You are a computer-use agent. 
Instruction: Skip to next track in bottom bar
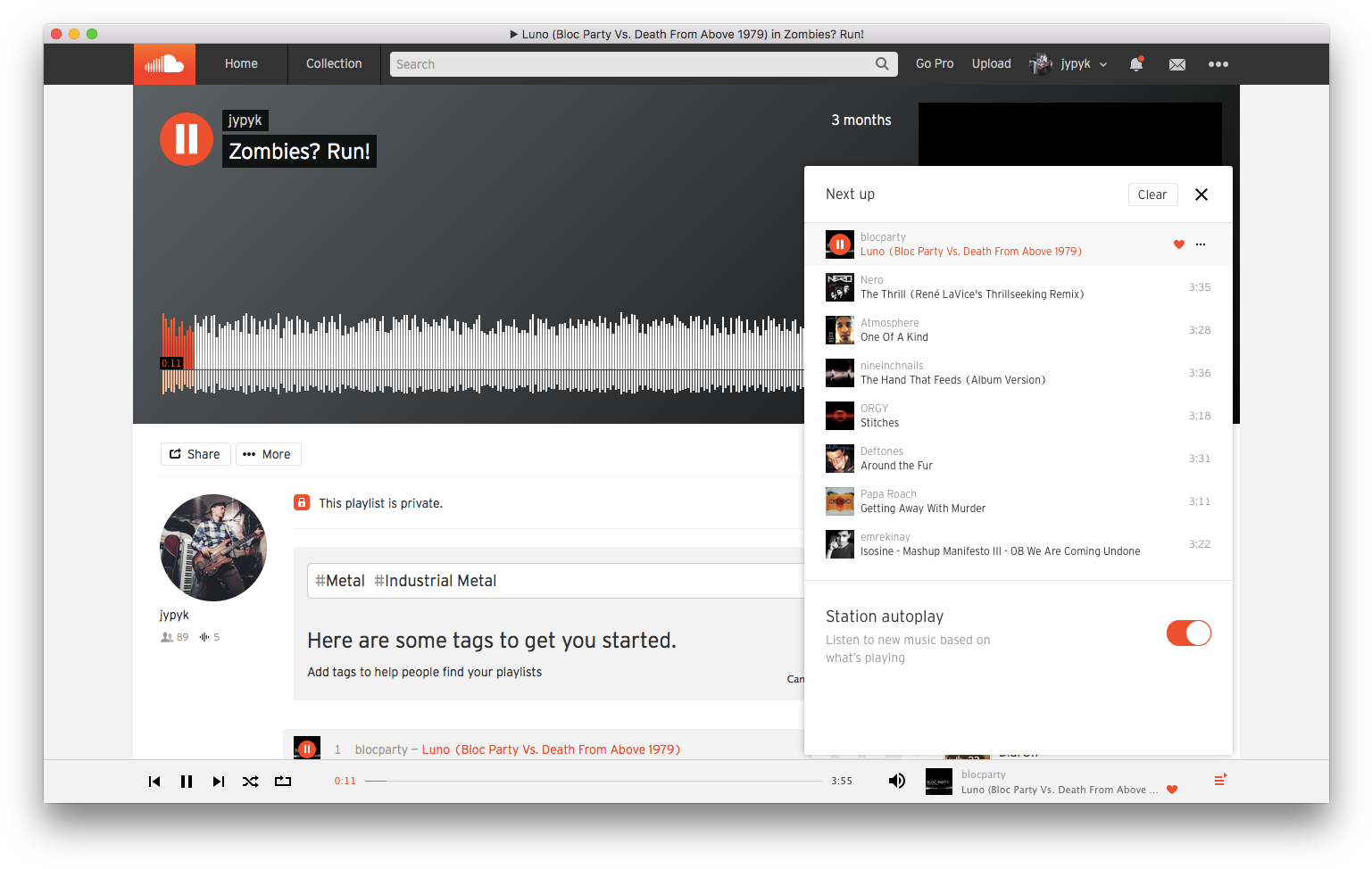219,782
